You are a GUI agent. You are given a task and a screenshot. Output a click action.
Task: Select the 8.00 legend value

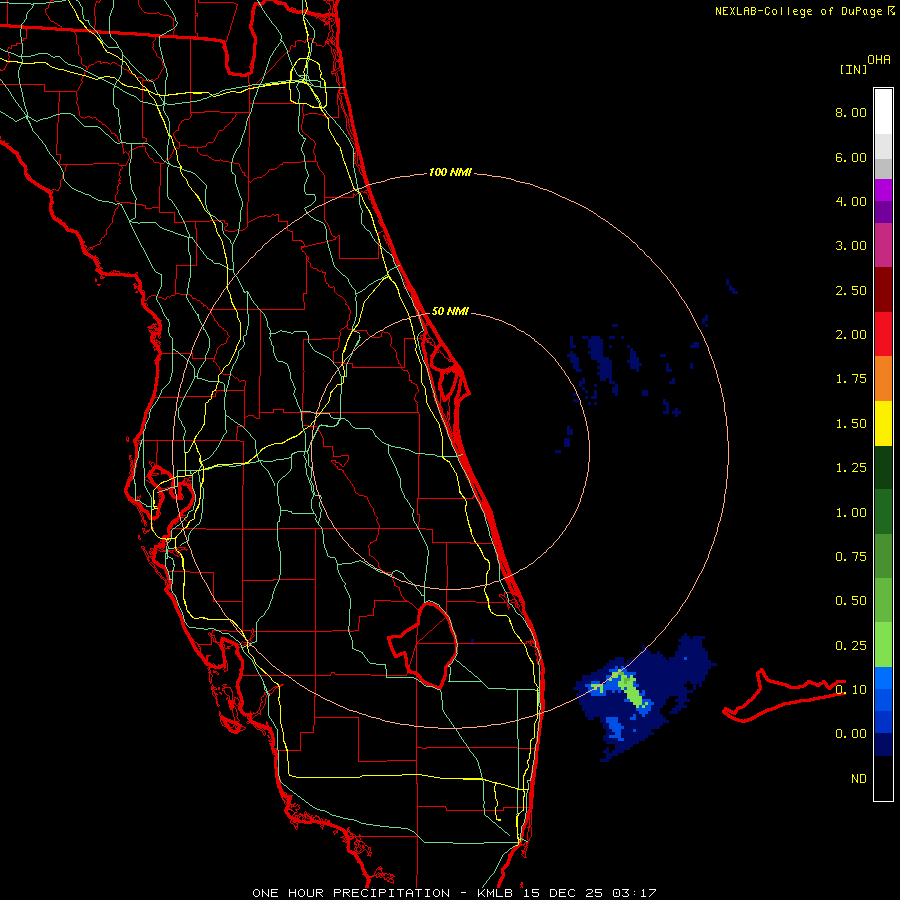(851, 112)
